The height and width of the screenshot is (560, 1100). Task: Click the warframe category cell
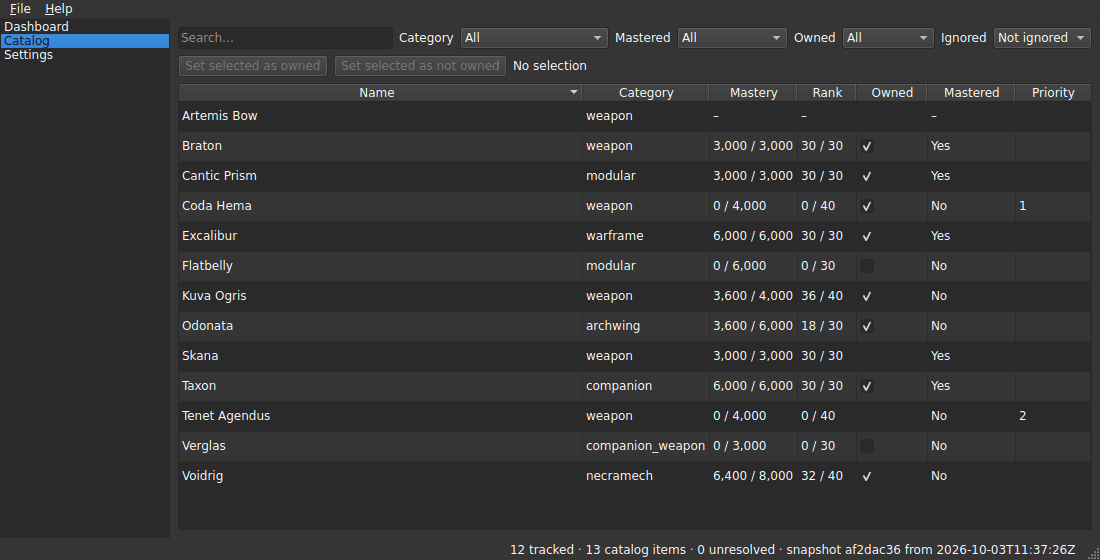(x=645, y=236)
